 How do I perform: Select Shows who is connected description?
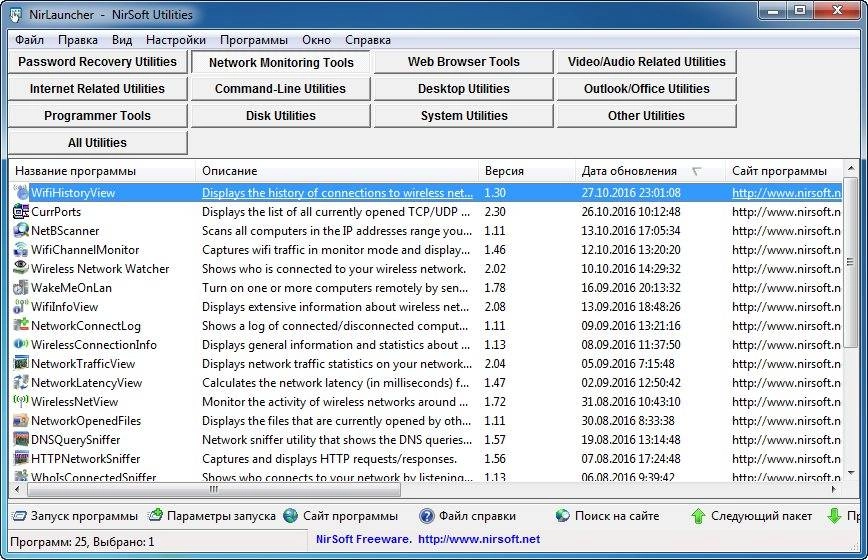click(334, 269)
